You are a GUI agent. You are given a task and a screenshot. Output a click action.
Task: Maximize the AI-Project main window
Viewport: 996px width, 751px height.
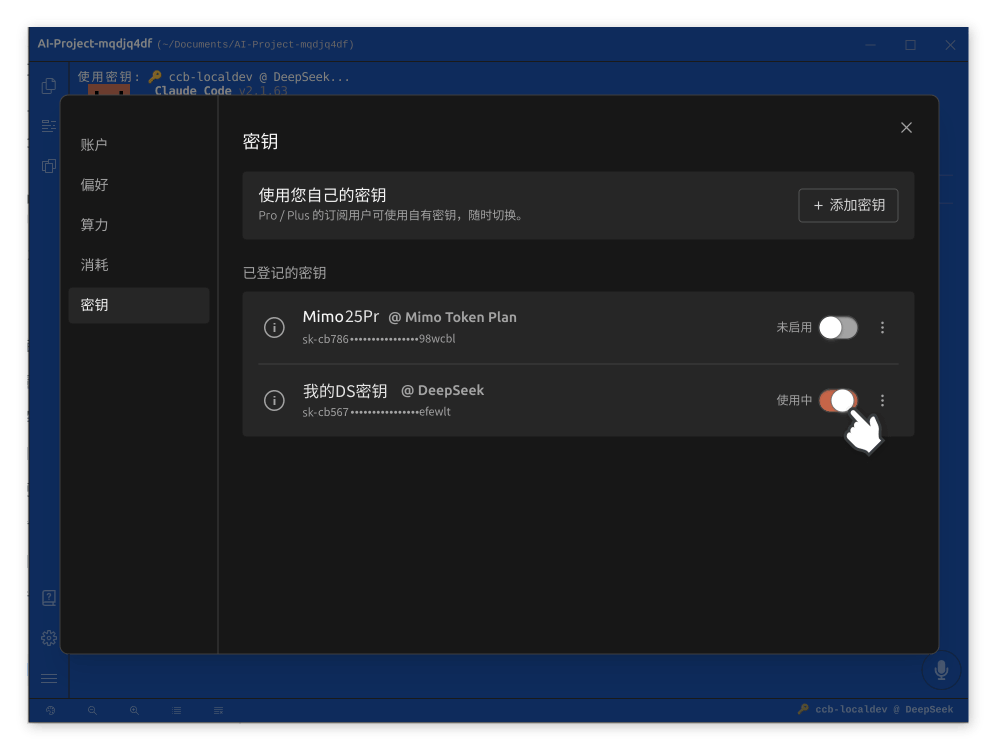click(x=910, y=45)
